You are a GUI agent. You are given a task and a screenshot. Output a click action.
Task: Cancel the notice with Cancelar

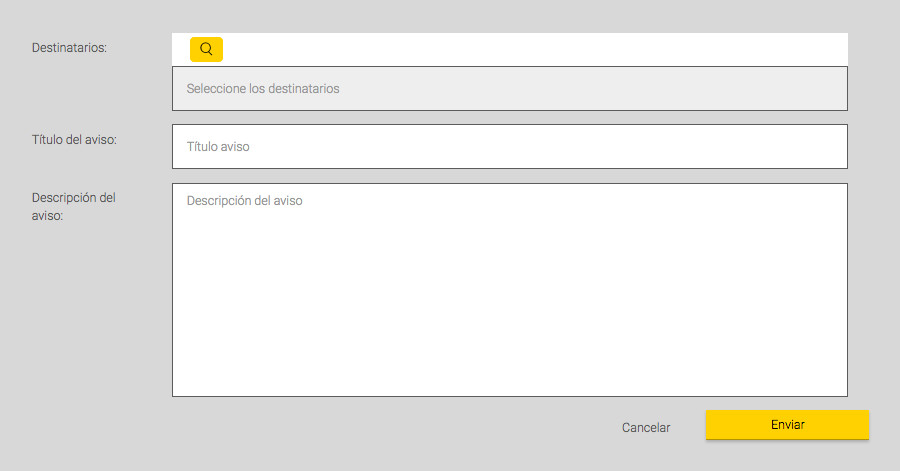[x=646, y=427]
